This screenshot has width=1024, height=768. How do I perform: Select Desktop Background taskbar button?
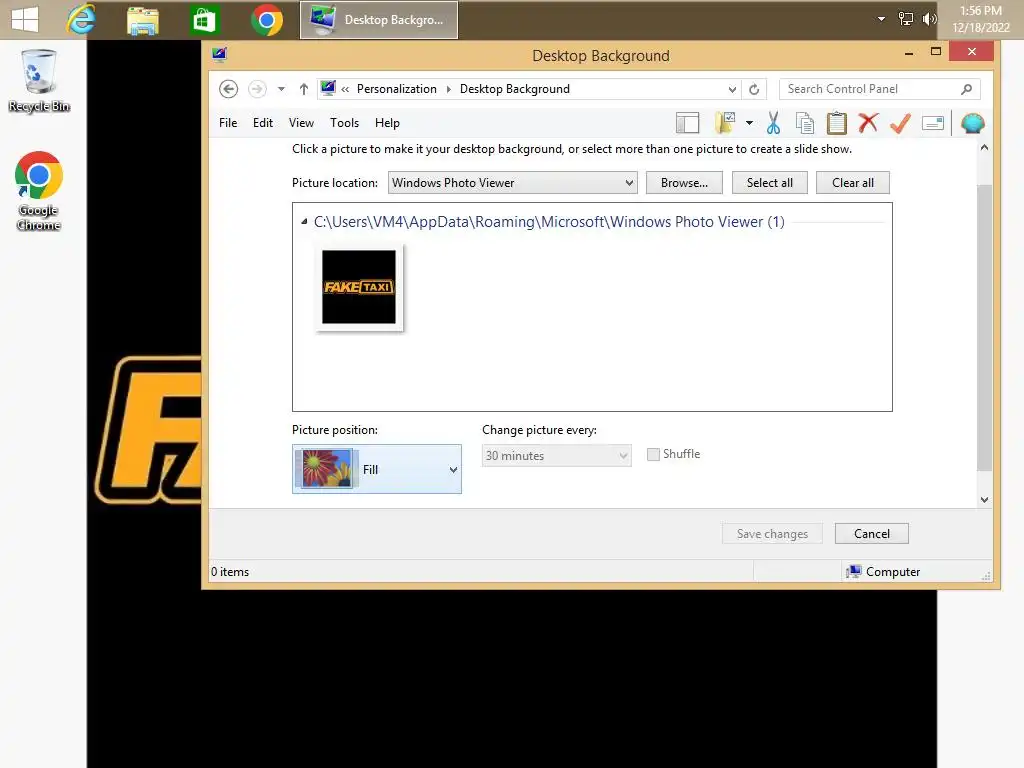(x=379, y=20)
